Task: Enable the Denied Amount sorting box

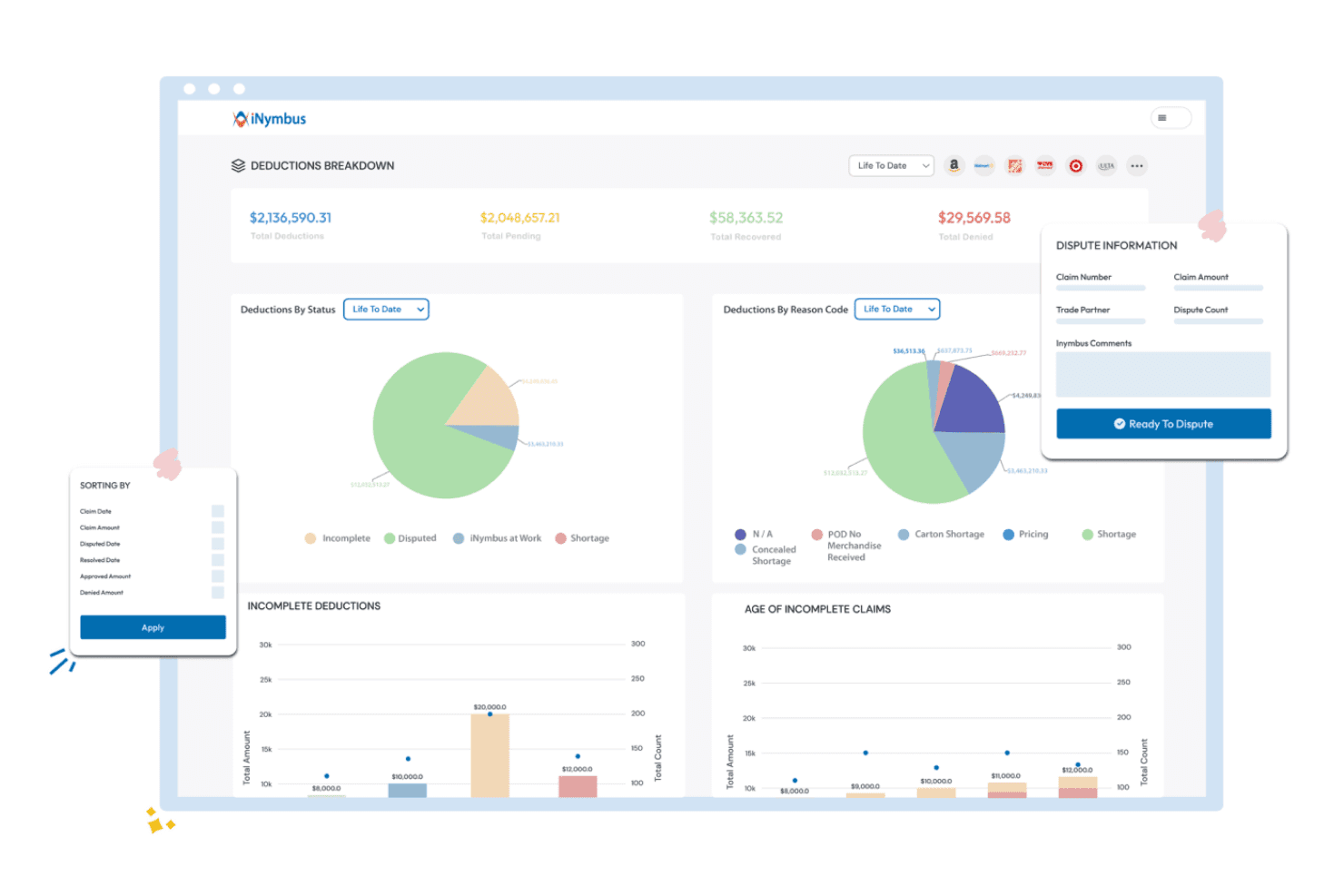Action: tap(218, 593)
